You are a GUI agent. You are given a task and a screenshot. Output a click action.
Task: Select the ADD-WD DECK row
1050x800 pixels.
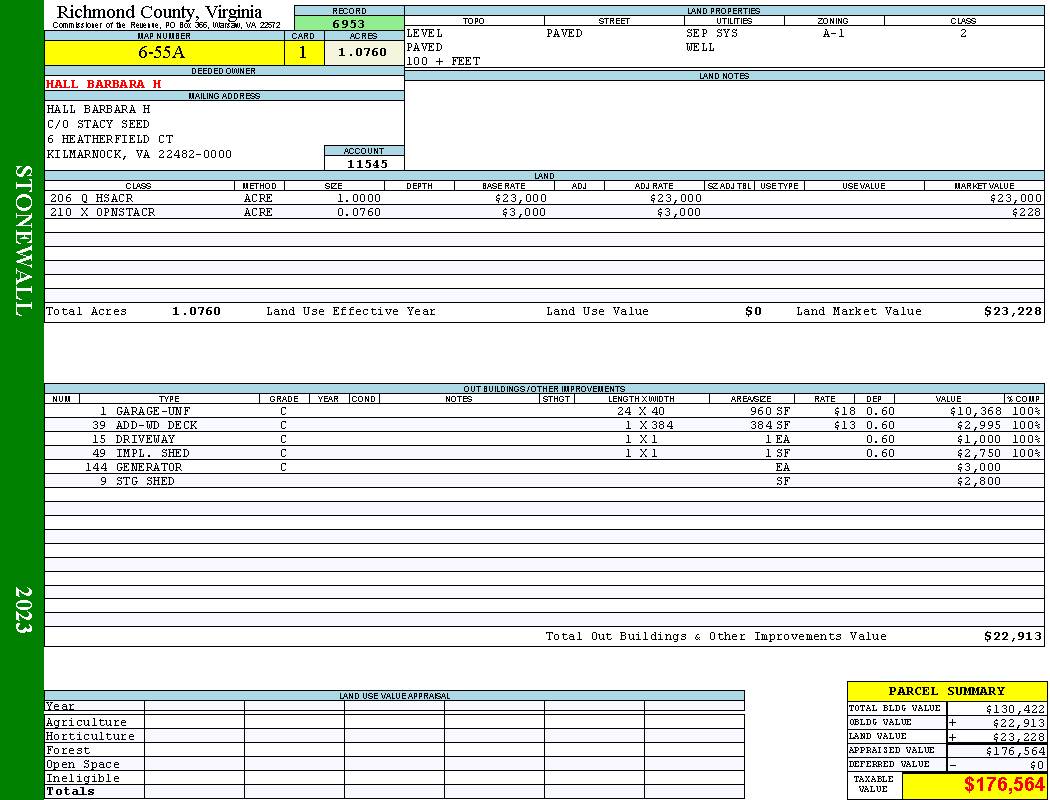544,425
